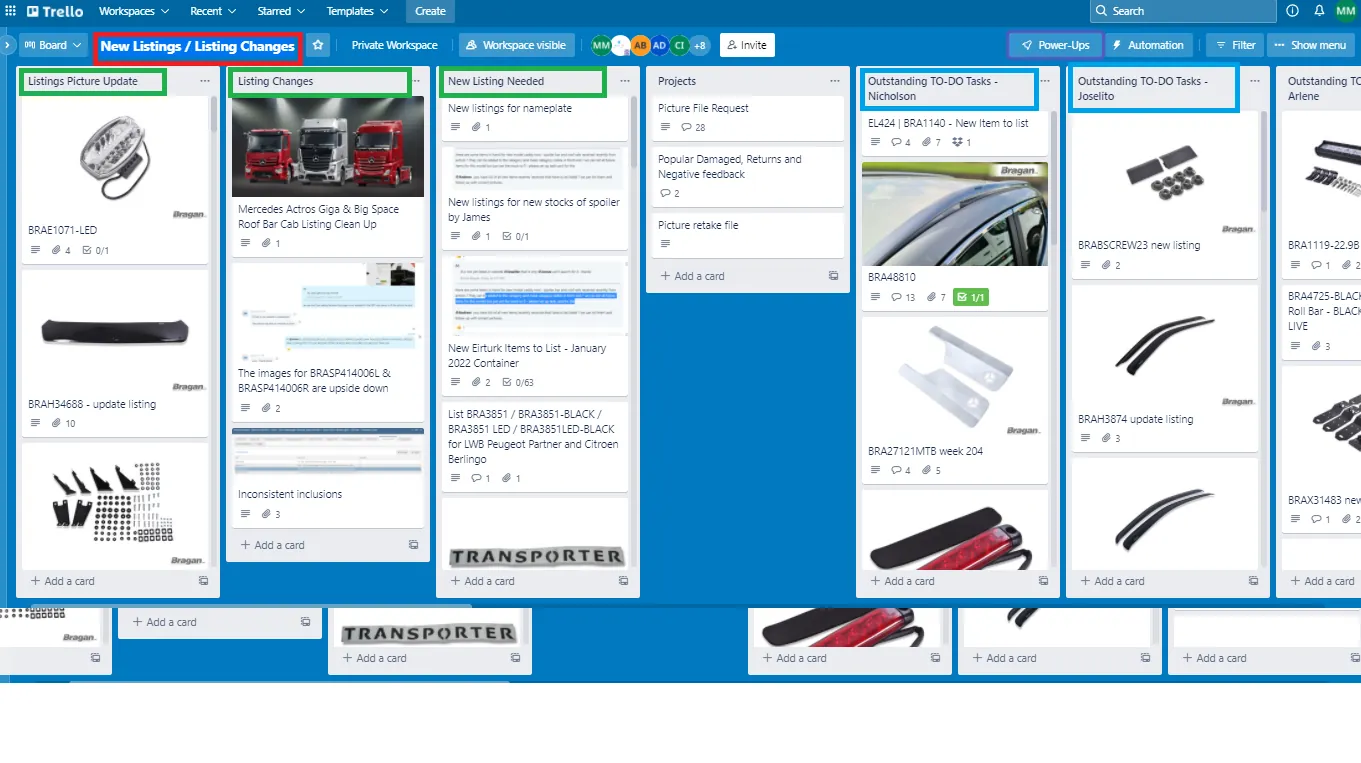The height and width of the screenshot is (763, 1361).
Task: Click the green 1/1 checklist badge on BRA48810
Action: coord(971,297)
